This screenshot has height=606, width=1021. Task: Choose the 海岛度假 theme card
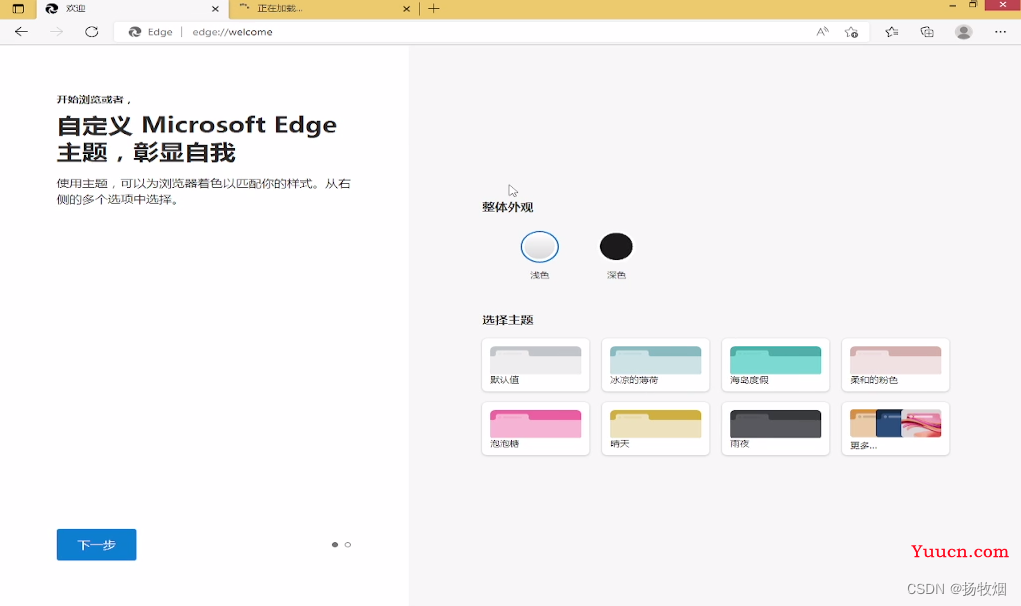[775, 365]
